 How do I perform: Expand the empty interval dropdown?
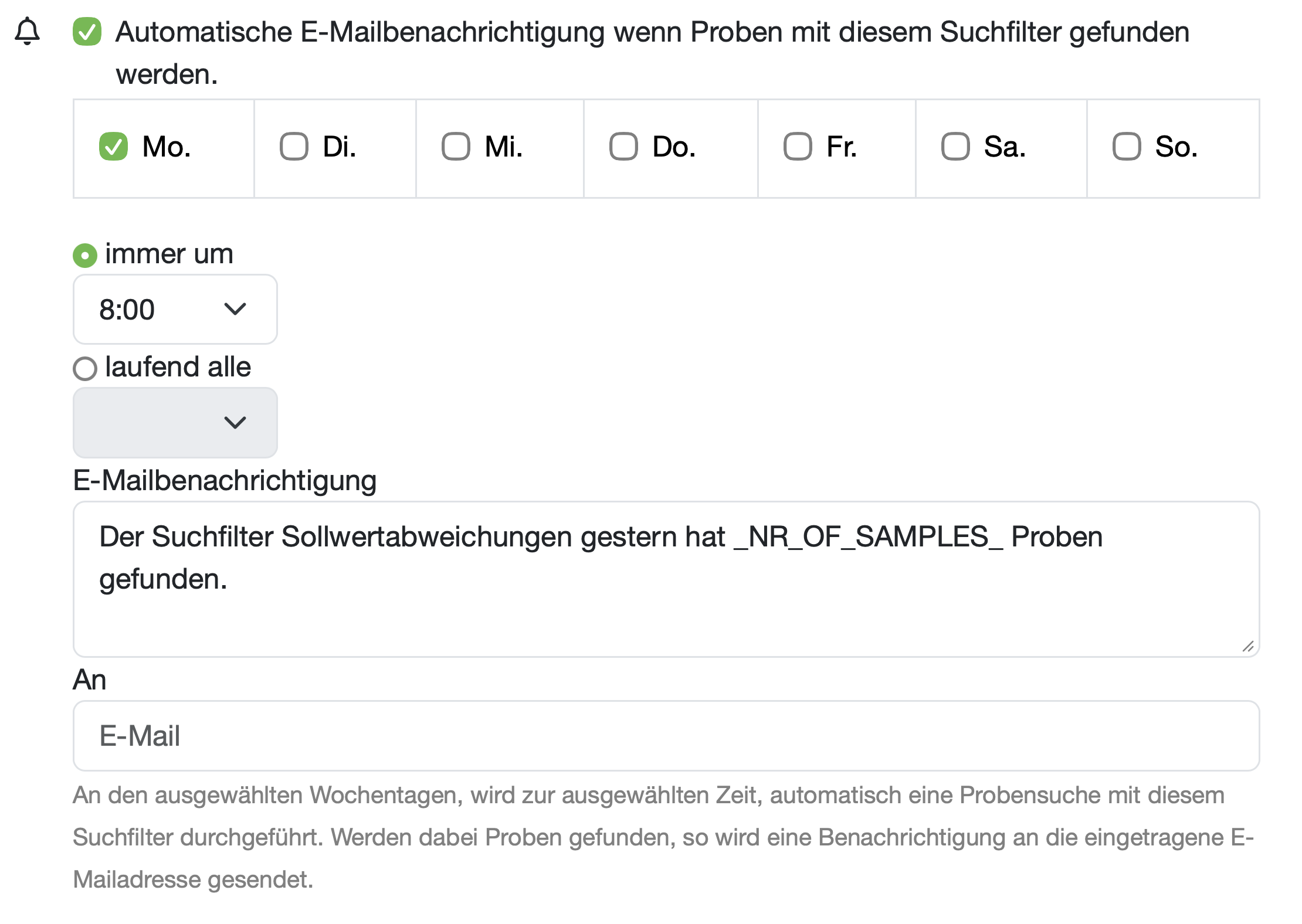click(x=174, y=422)
